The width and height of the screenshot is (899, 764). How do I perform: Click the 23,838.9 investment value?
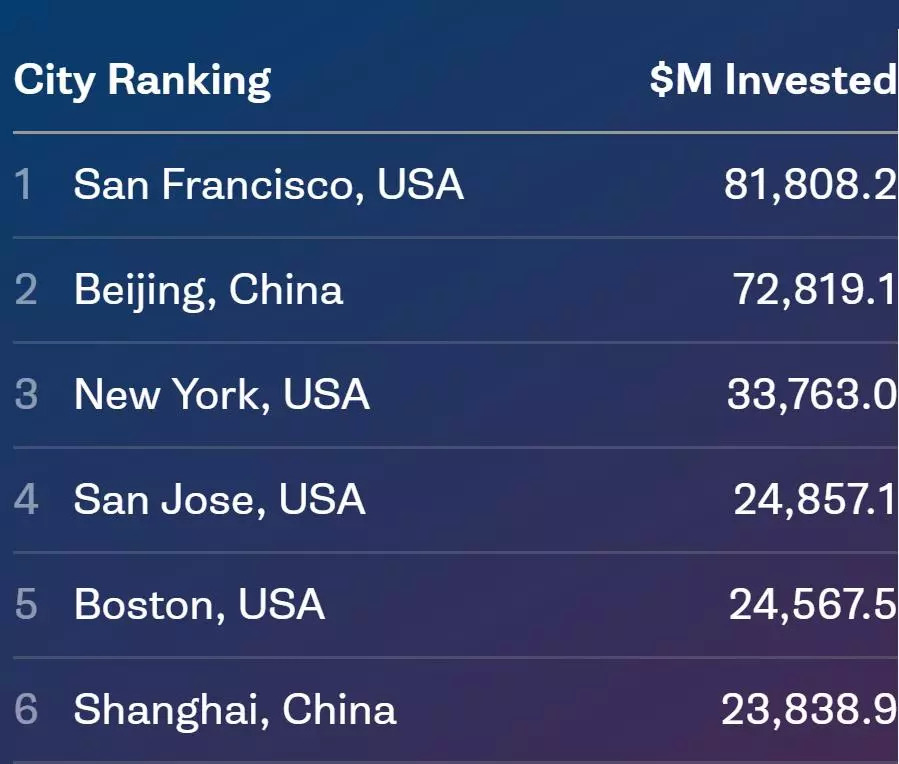click(x=809, y=710)
